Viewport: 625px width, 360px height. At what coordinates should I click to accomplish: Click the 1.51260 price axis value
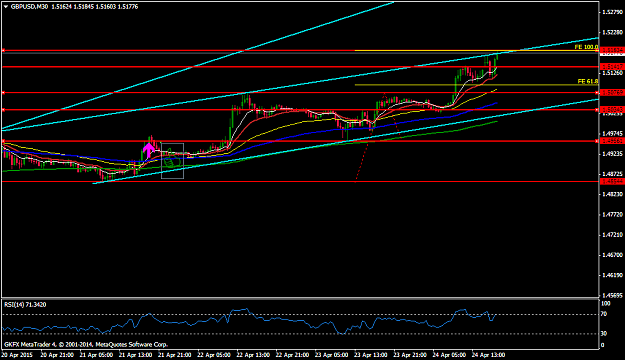click(x=613, y=73)
